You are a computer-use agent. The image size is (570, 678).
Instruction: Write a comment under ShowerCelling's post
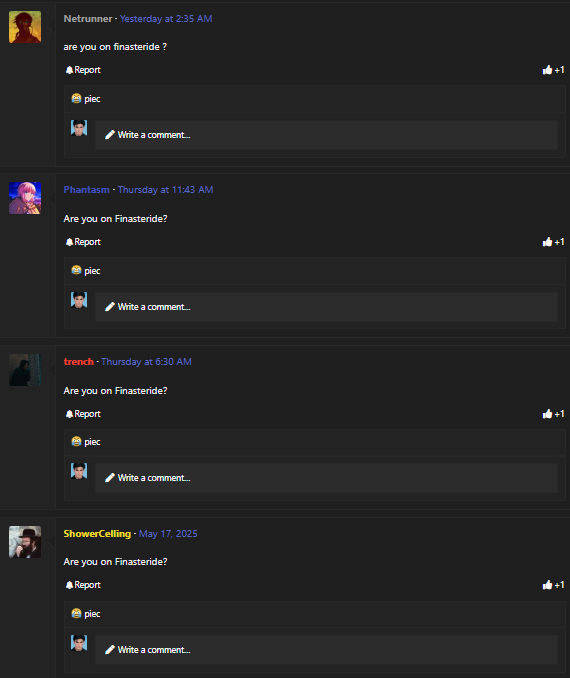(326, 650)
